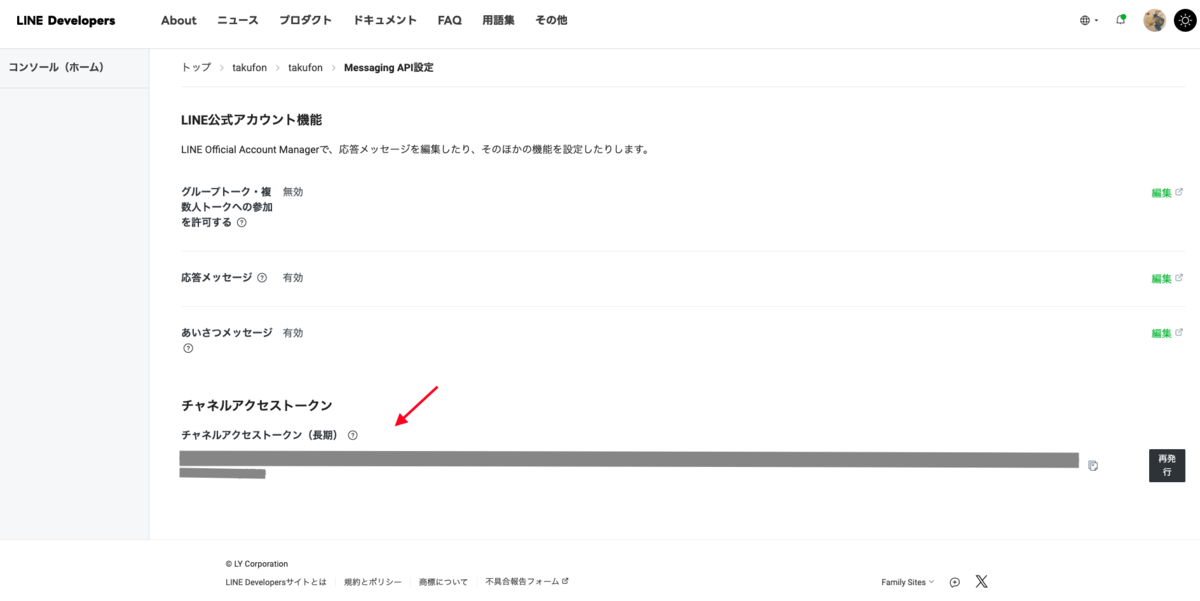This screenshot has width=1200, height=601.
Task: Click the 再発行 button
Action: tap(1167, 465)
